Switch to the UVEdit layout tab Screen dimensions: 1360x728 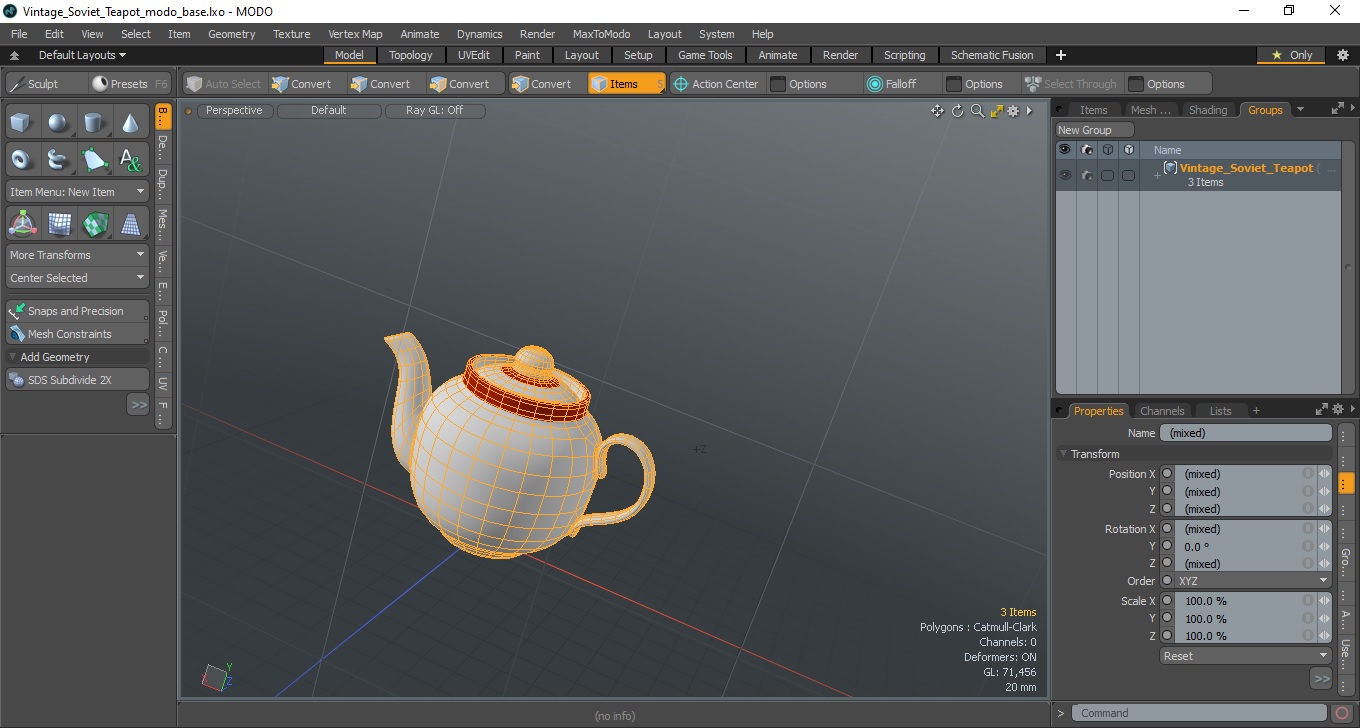pos(474,55)
